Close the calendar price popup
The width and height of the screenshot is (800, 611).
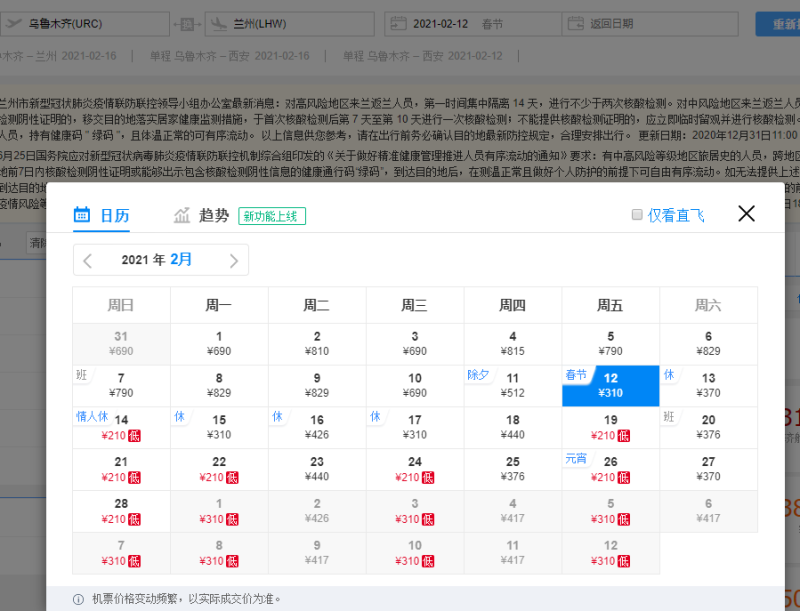pyautogui.click(x=746, y=213)
